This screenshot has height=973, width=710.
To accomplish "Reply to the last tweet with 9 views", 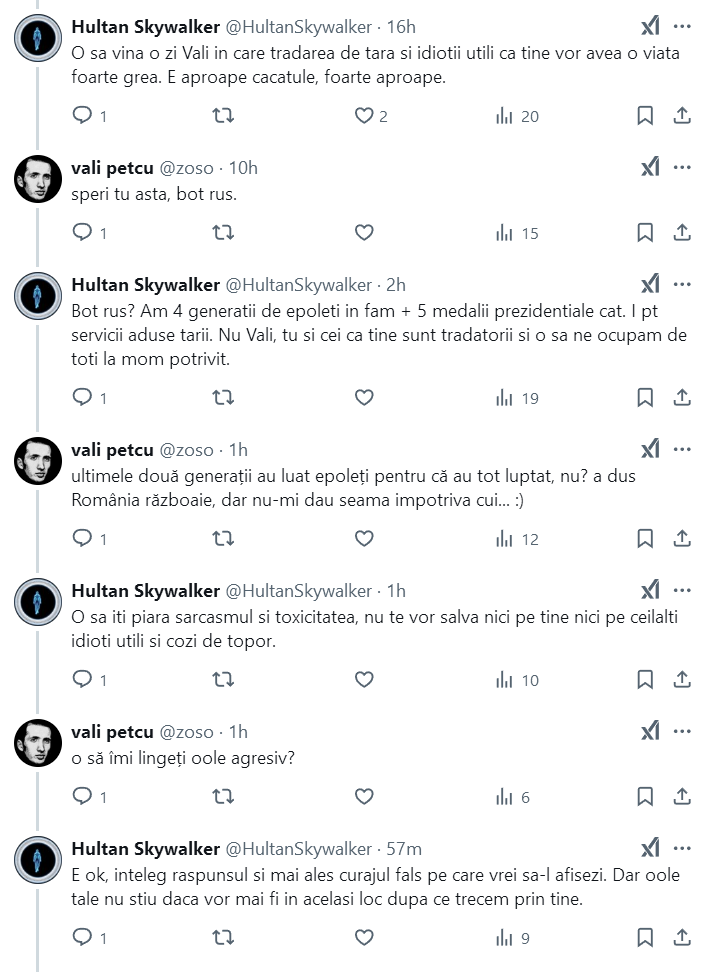I will (83, 938).
